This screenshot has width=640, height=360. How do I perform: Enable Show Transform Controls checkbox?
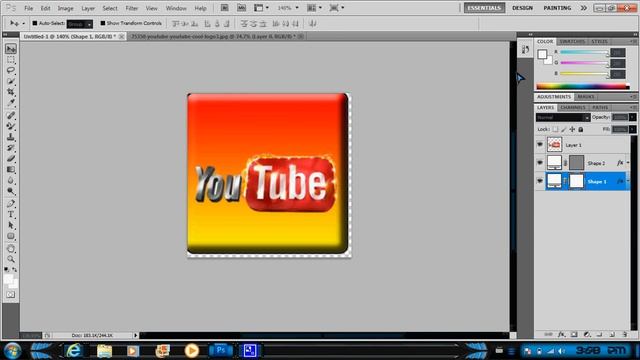[x=103, y=23]
